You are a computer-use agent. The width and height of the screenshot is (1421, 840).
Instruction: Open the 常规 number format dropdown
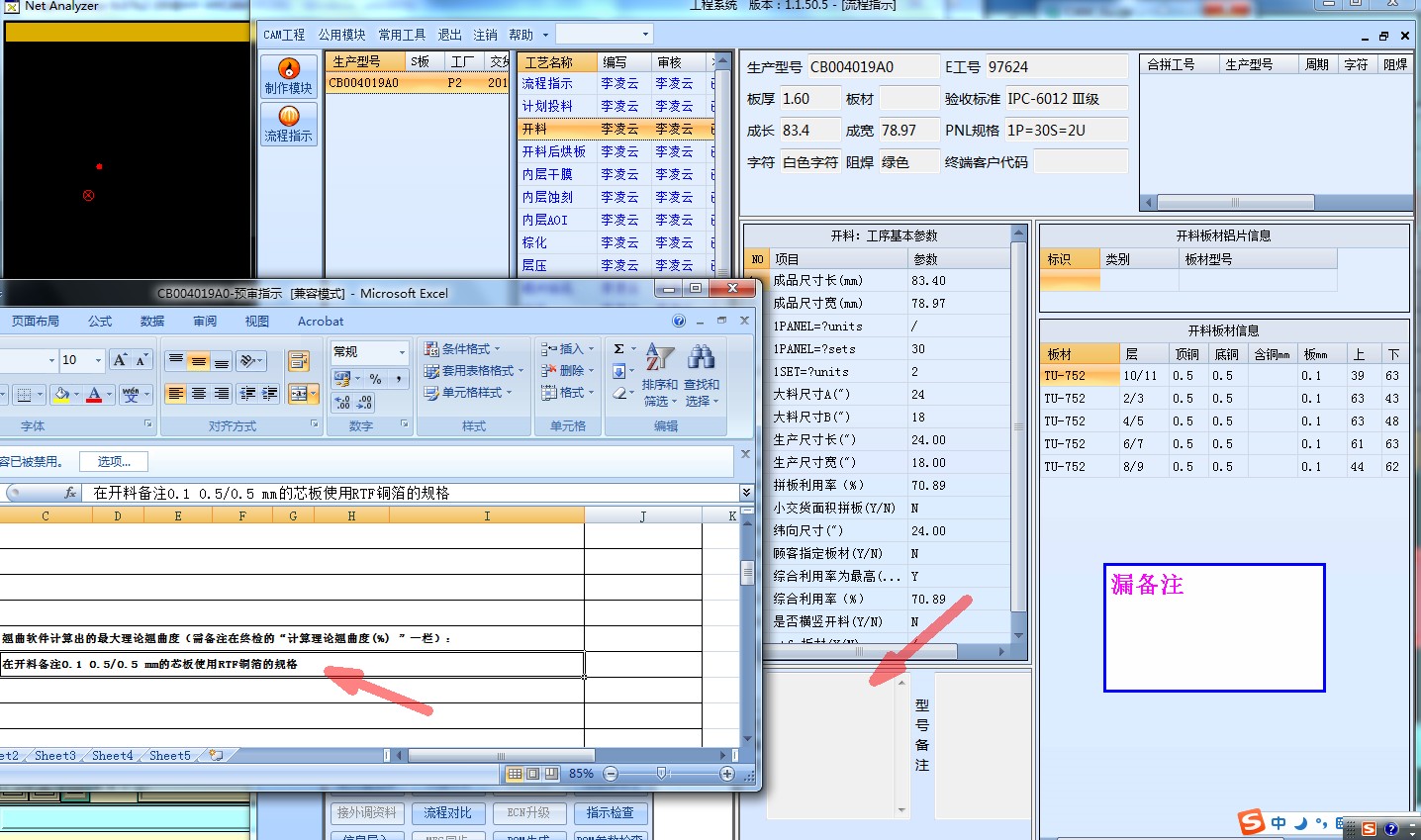tap(402, 352)
